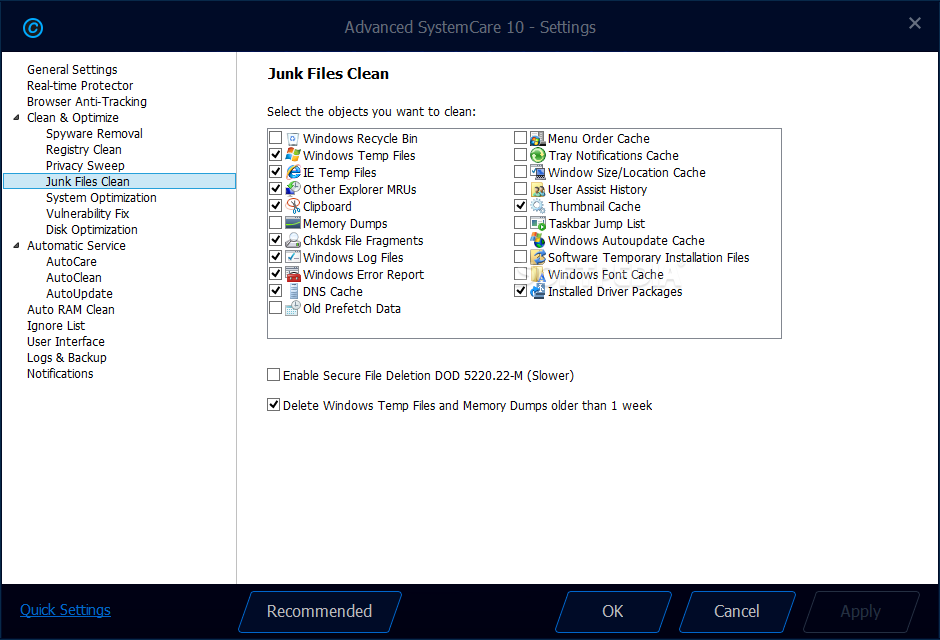
Task: Click the Apply button
Action: (861, 611)
